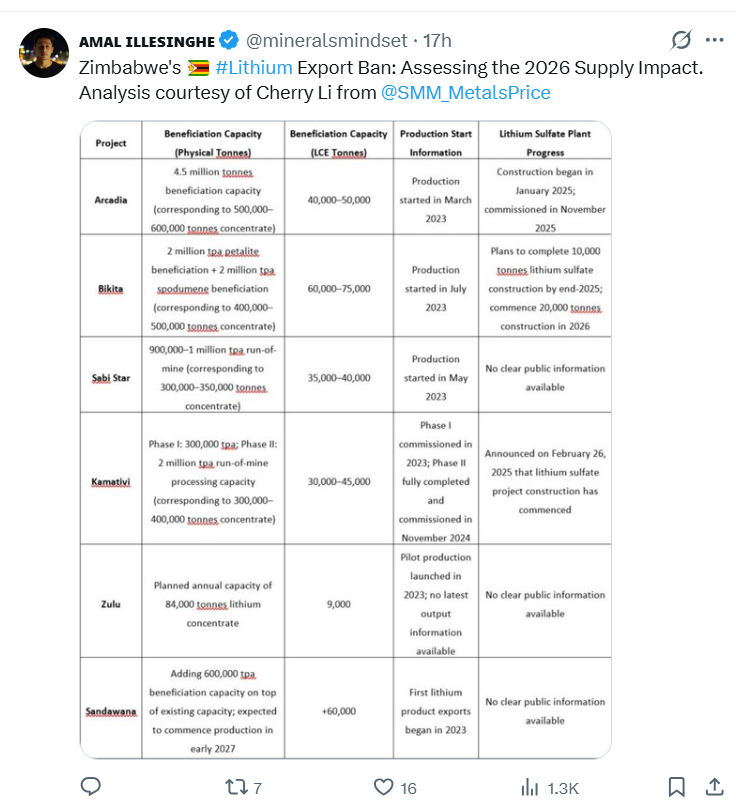Click the AMAL ILLESINGHE display name
The image size is (736, 807).
click(147, 40)
